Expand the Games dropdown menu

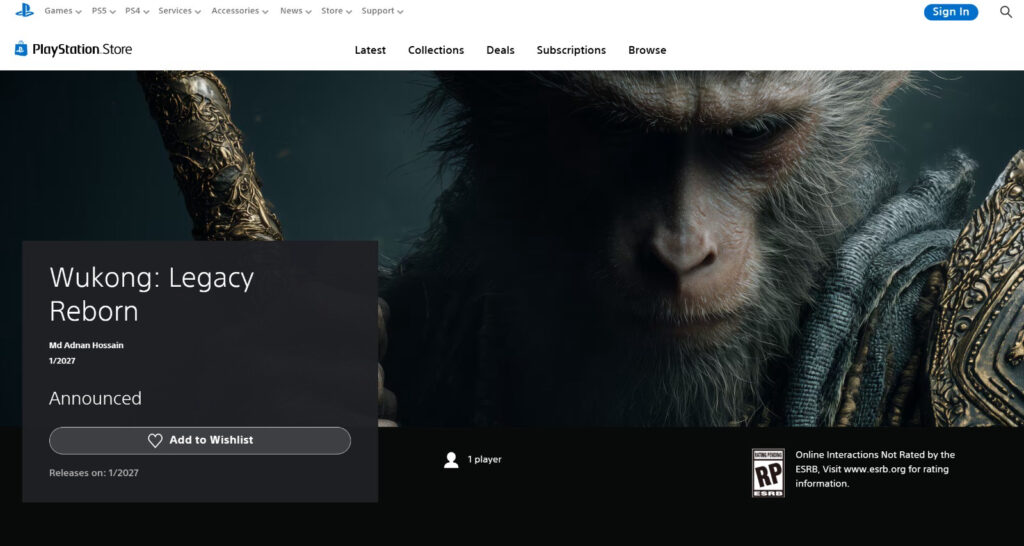click(63, 11)
